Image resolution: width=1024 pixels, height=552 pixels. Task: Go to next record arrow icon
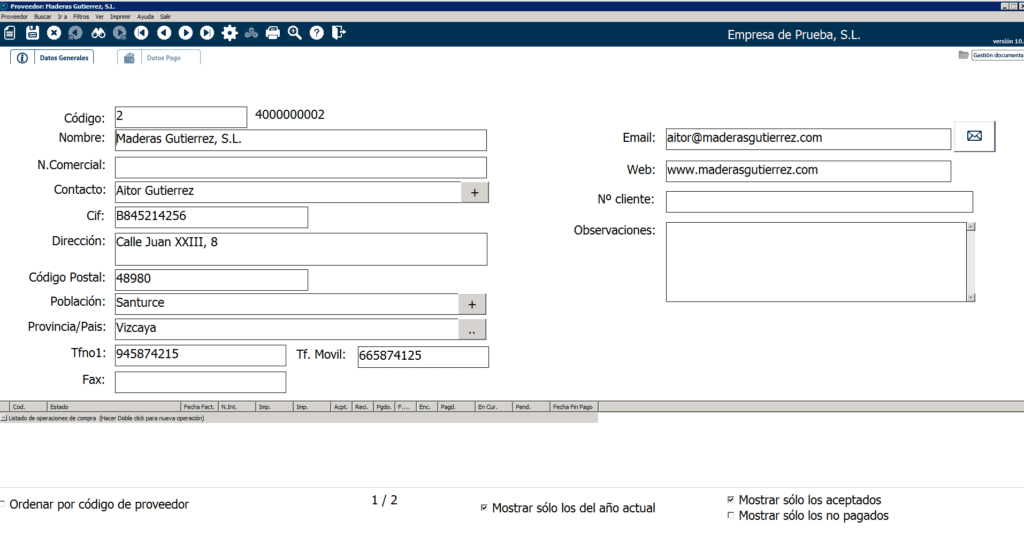(x=185, y=33)
